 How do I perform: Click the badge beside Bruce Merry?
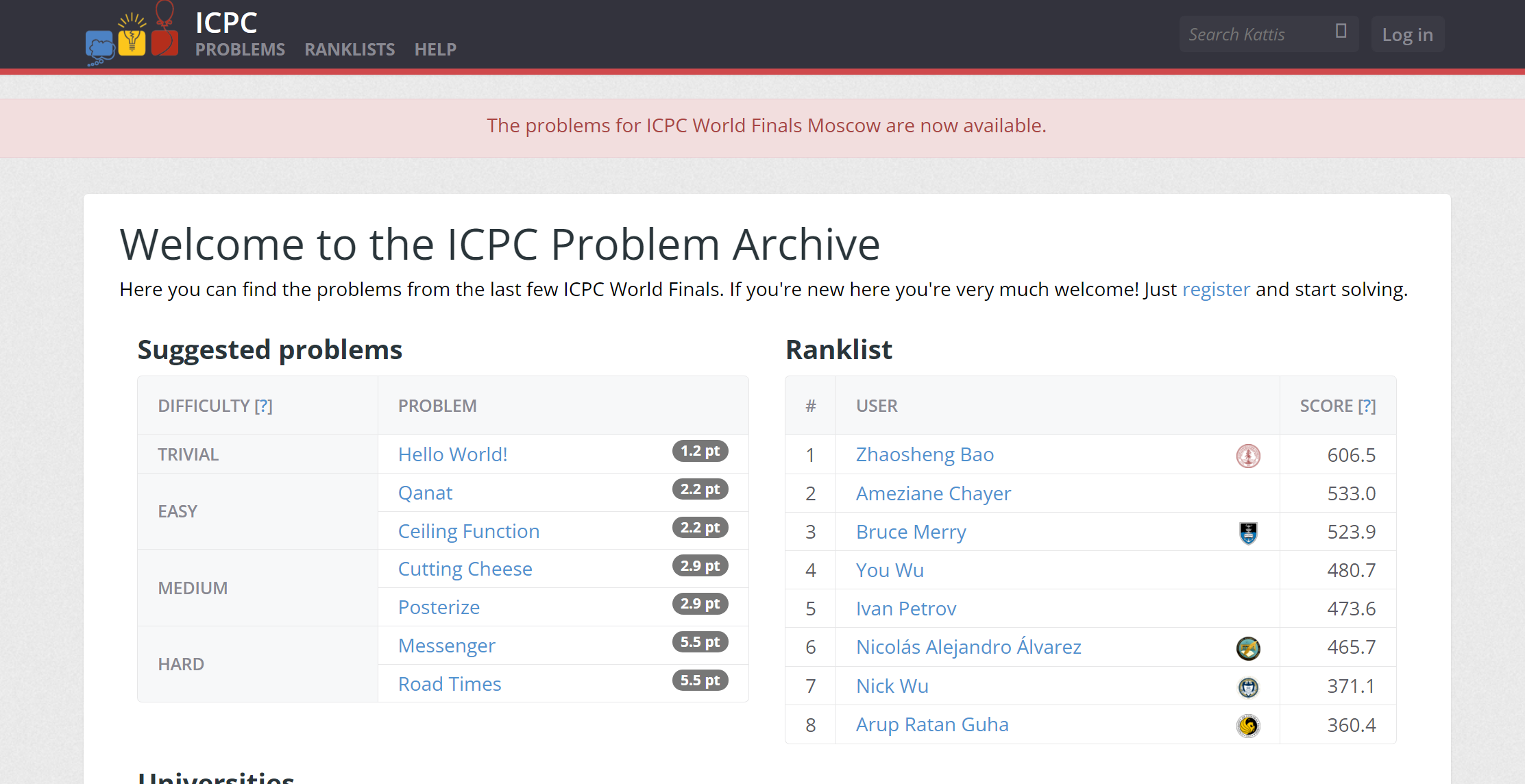[x=1249, y=532]
